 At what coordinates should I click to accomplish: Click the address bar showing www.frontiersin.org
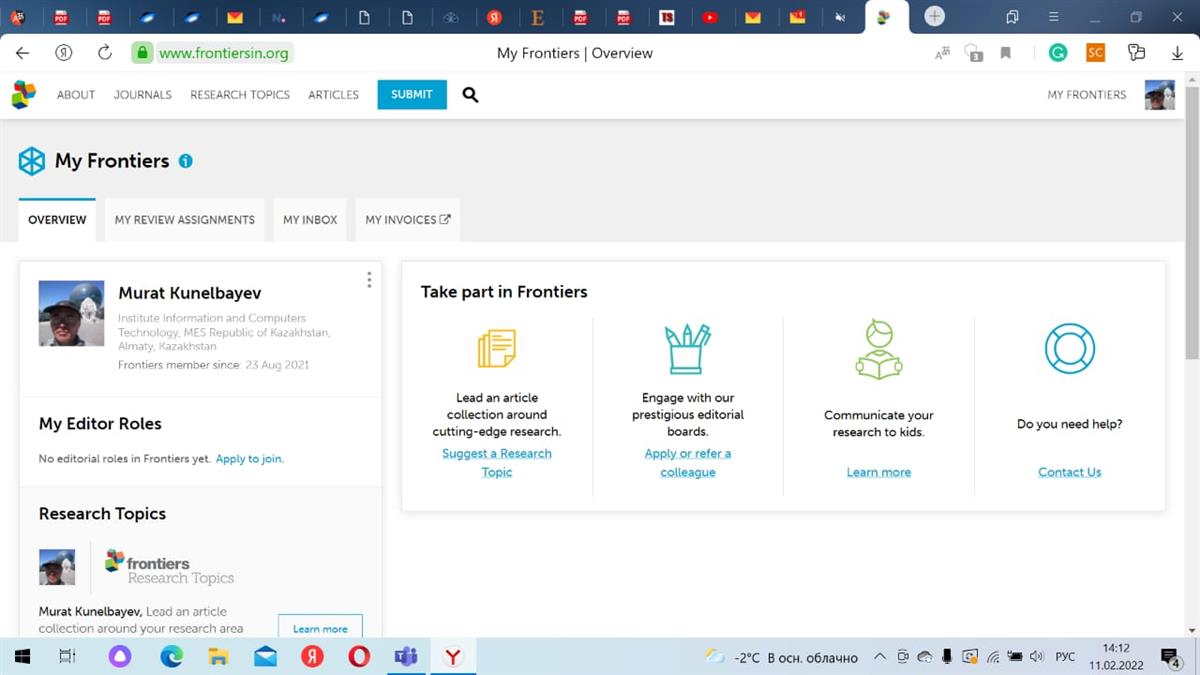click(223, 53)
